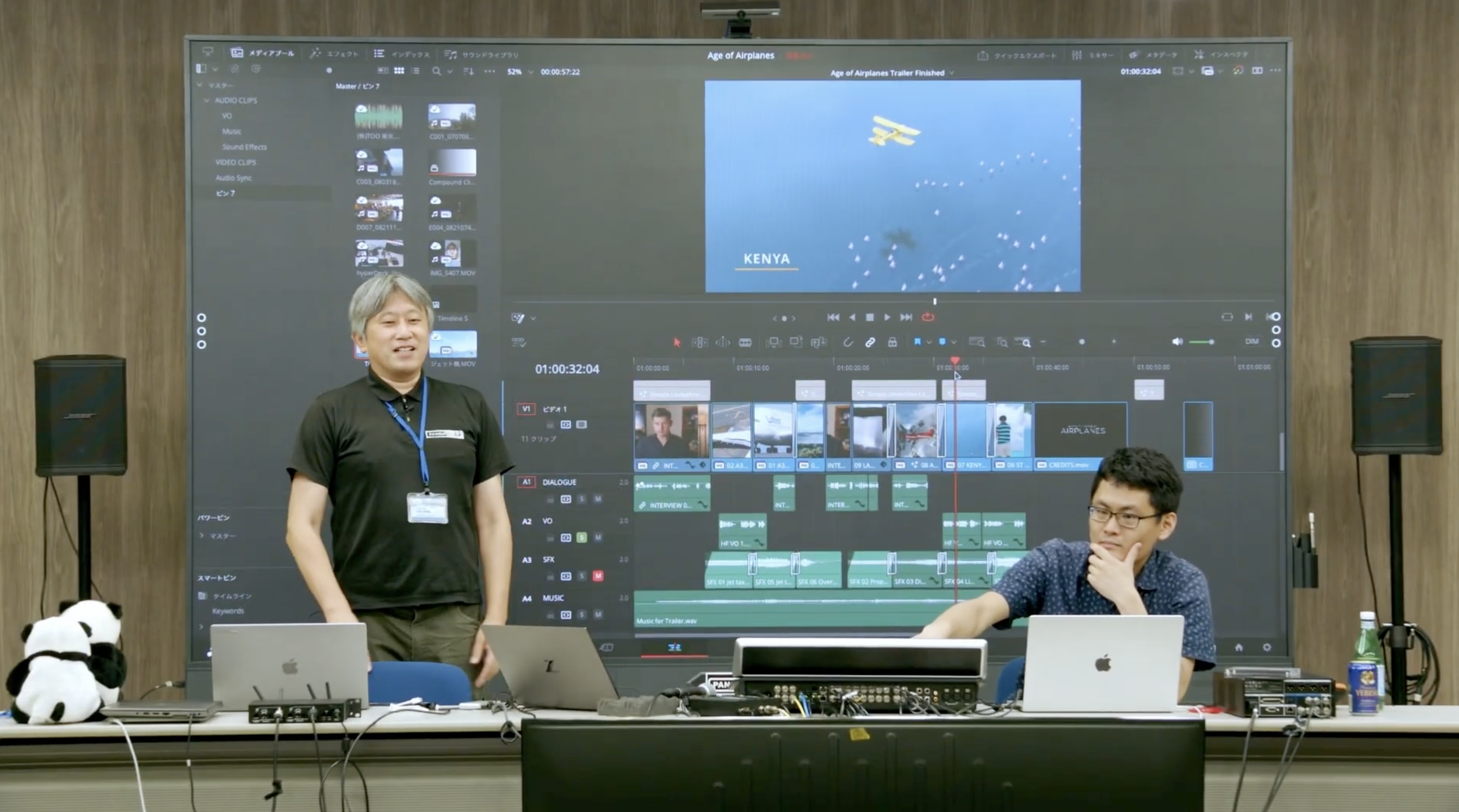The height and width of the screenshot is (812, 1459).
Task: Open the Metadata panel
Action: pos(1153,55)
